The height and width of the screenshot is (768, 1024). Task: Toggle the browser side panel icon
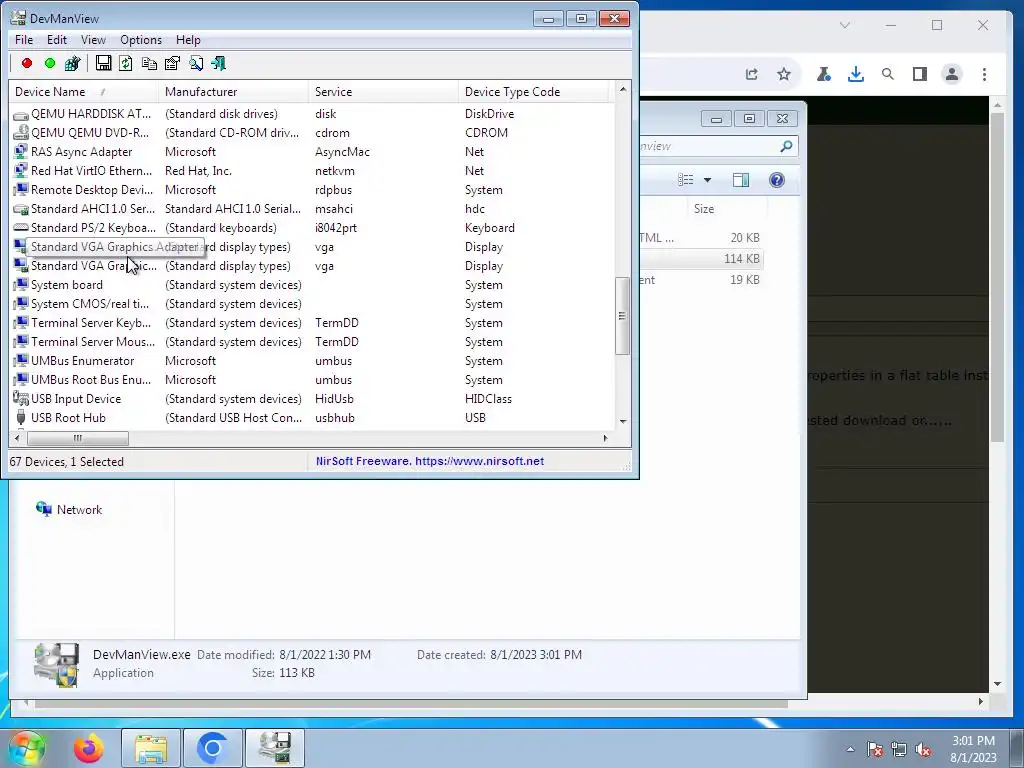(x=920, y=74)
